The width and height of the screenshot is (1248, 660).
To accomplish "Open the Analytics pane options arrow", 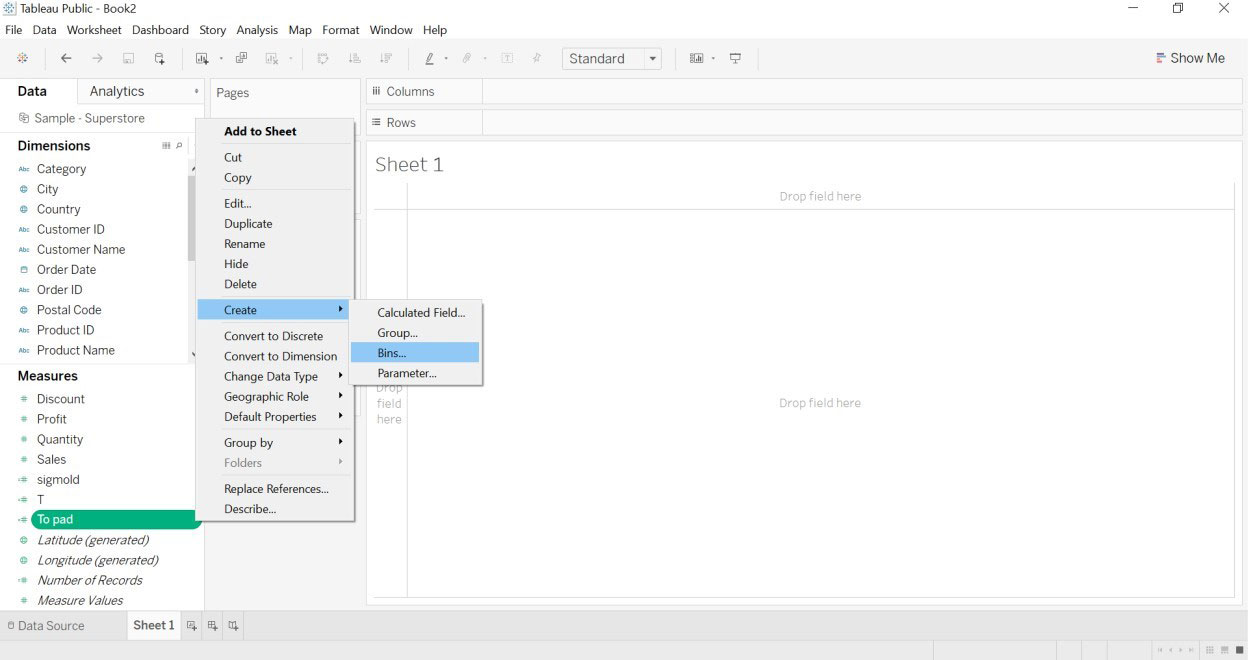I will (196, 91).
